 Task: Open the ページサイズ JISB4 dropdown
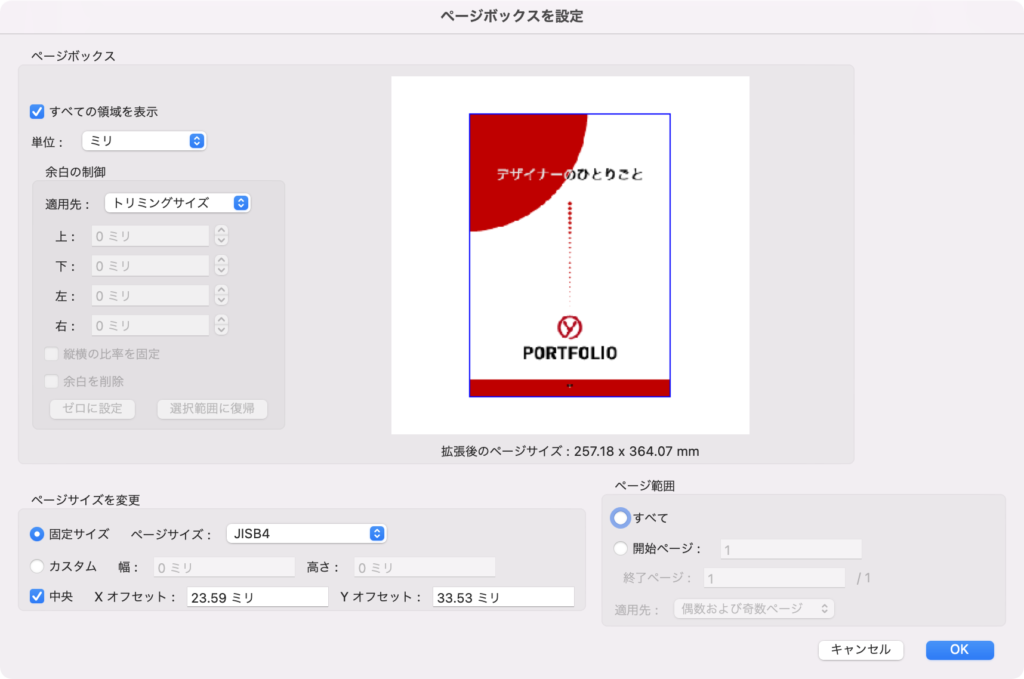pyautogui.click(x=306, y=533)
